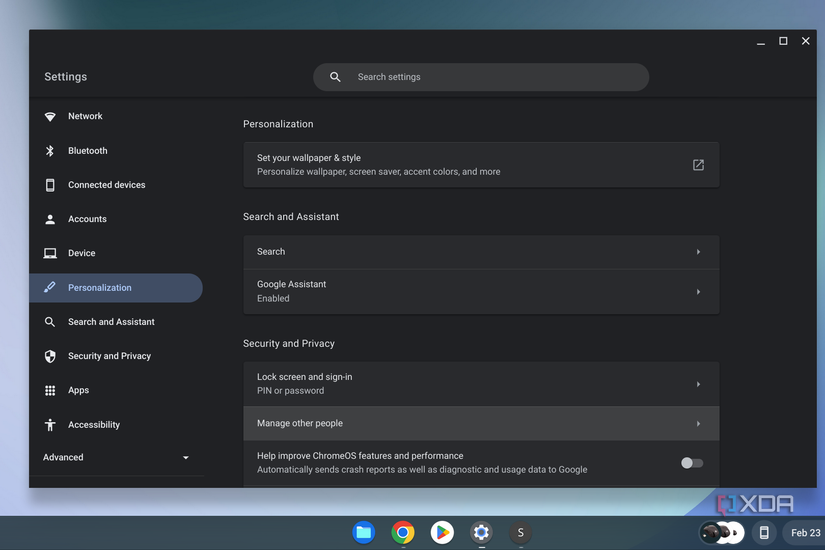Focus the Search settings input field
Screen dimensions: 825x550
pyautogui.click(x=481, y=77)
